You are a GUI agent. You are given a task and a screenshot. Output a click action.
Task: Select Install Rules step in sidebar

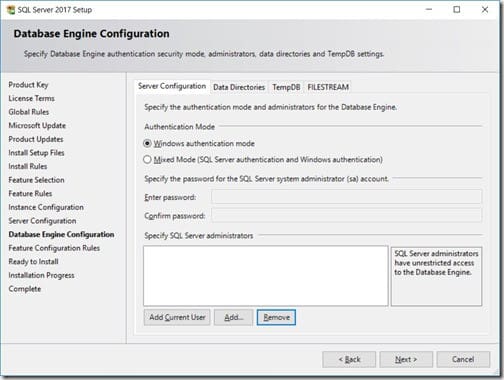tap(28, 166)
